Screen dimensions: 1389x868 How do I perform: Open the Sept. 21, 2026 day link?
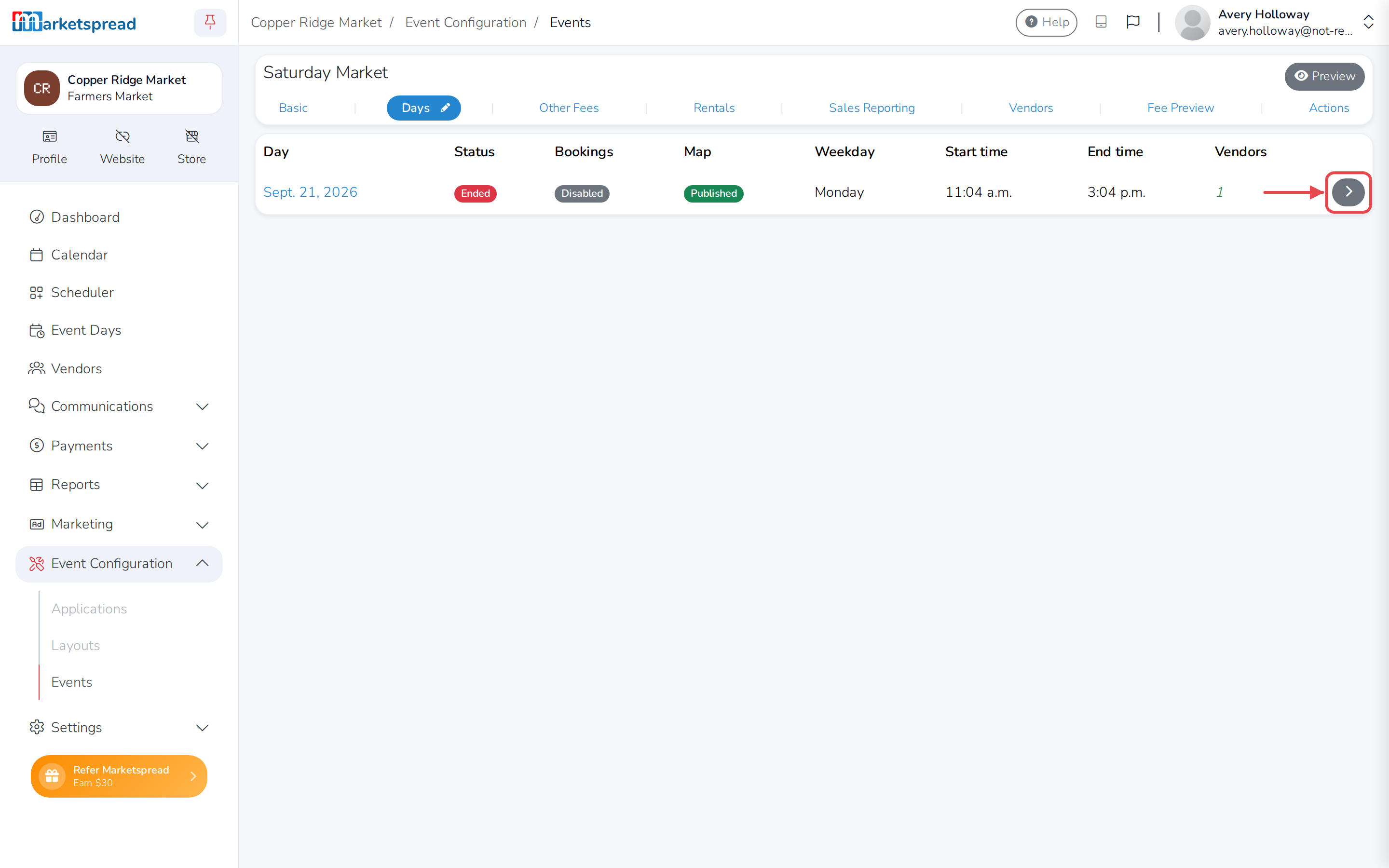(311, 192)
